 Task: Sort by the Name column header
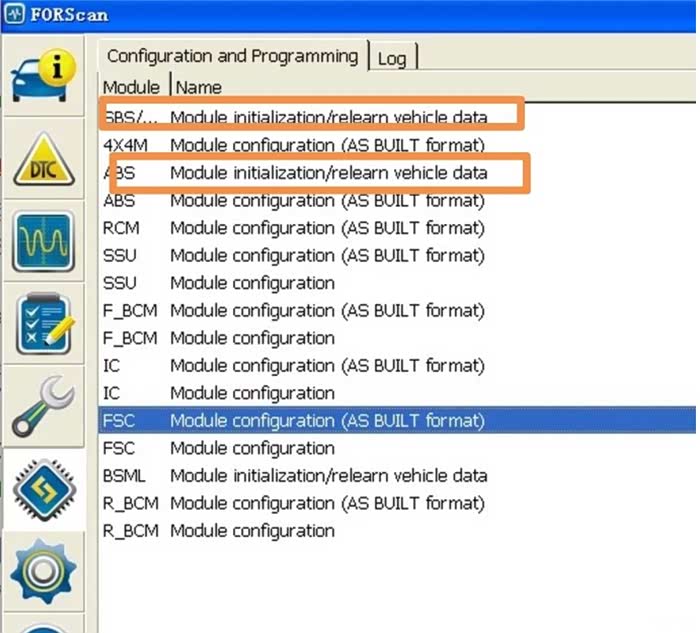pyautogui.click(x=198, y=87)
